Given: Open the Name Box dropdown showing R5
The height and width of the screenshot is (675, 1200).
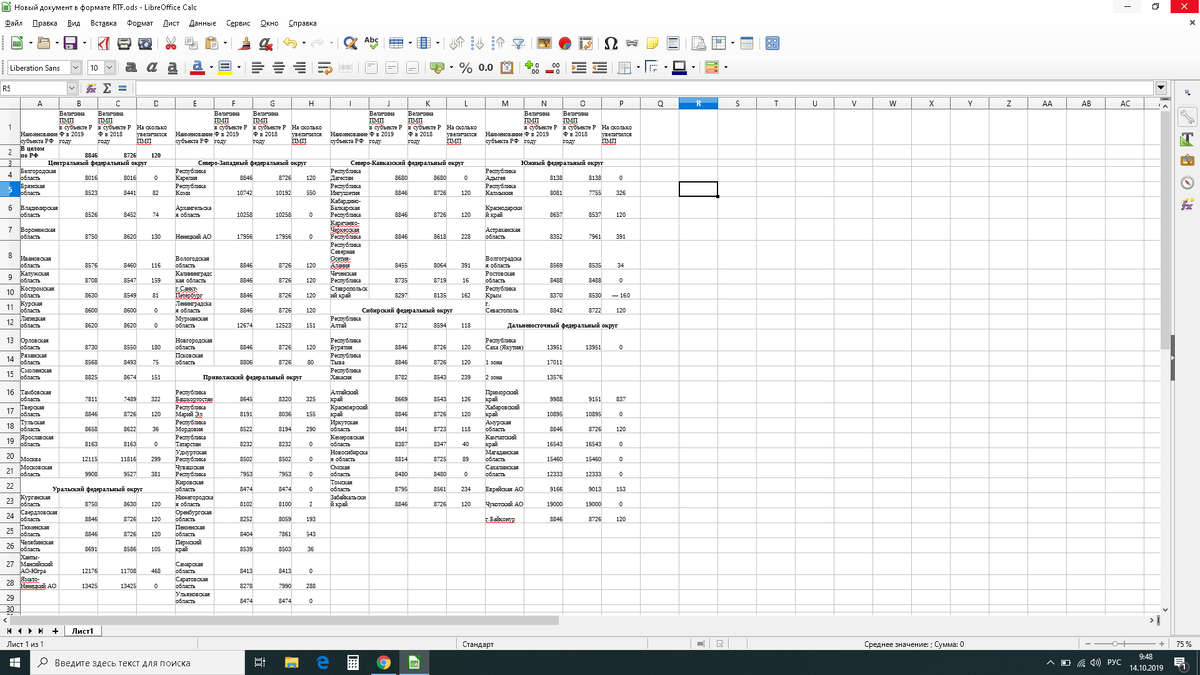Looking at the screenshot, I should [x=72, y=88].
